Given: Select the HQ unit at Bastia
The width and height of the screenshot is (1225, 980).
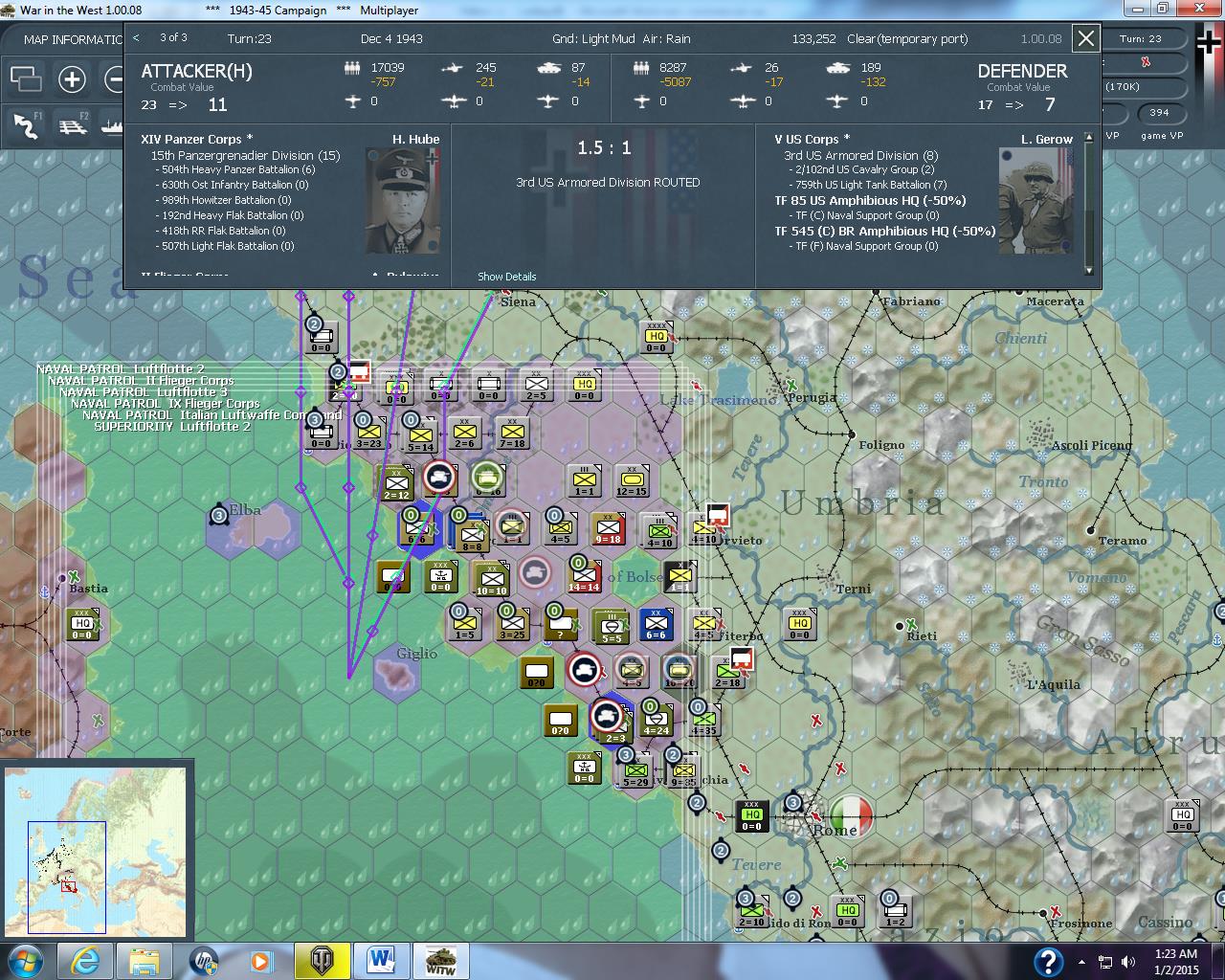Looking at the screenshot, I should (x=82, y=624).
